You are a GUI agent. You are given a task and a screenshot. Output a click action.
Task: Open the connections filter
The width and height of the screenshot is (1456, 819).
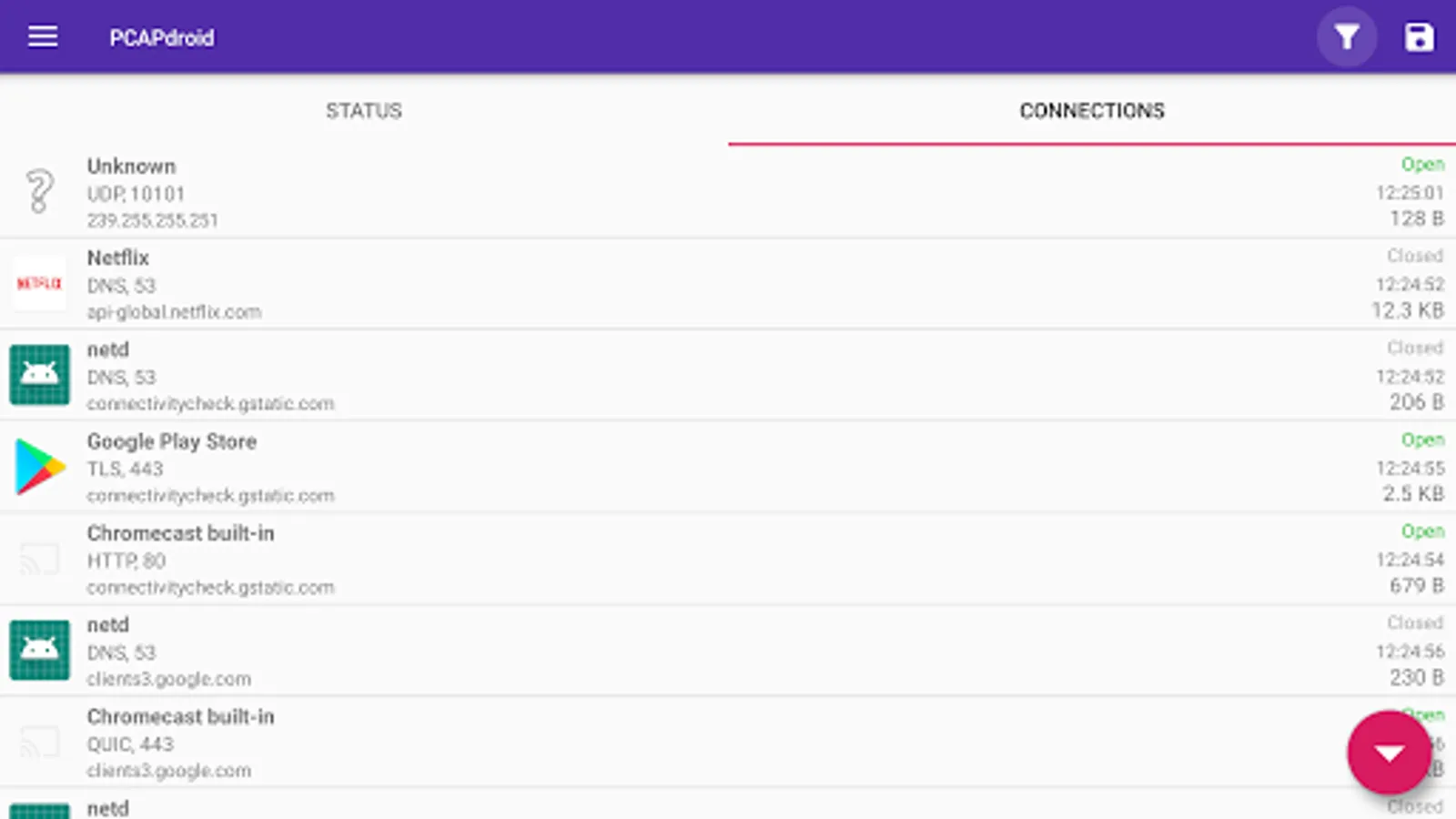coord(1346,37)
